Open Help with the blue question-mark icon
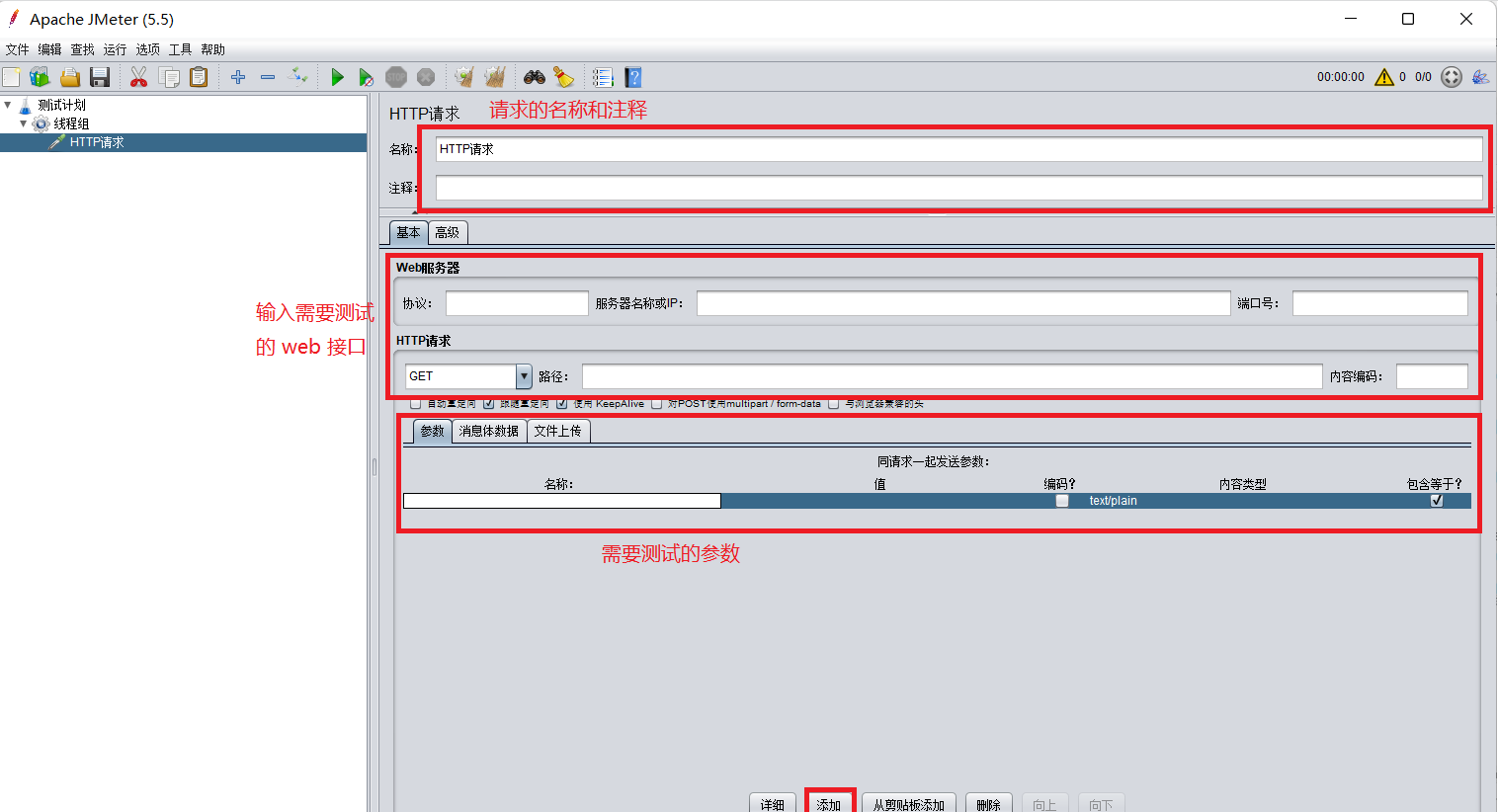1498x812 pixels. (x=633, y=77)
